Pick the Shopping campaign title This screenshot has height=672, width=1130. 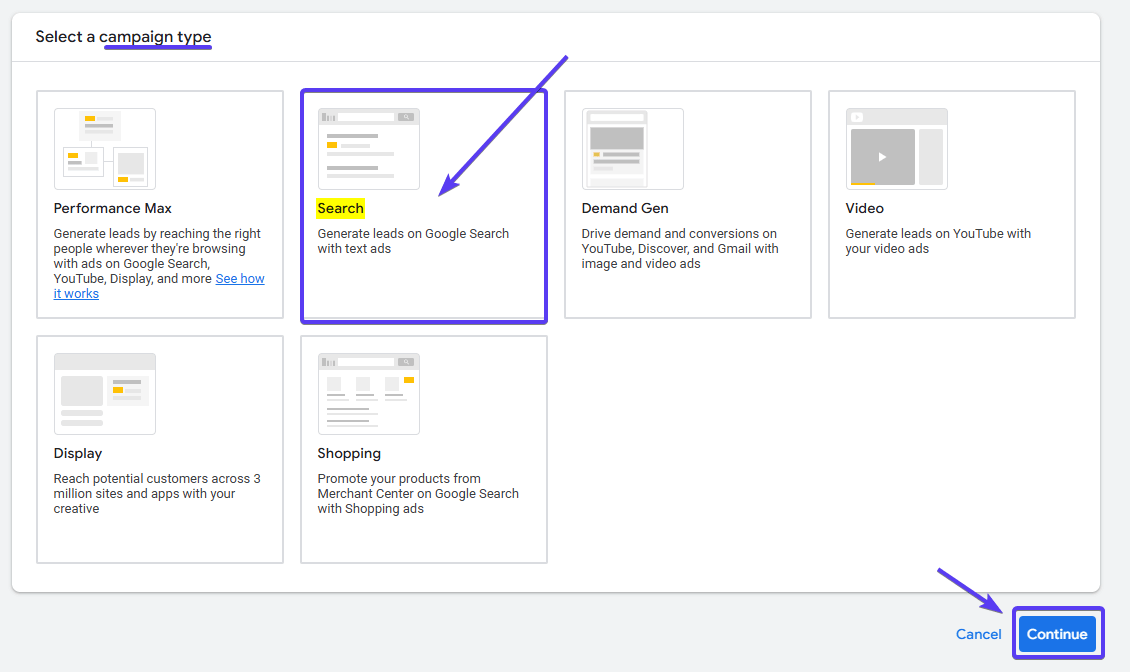tap(349, 453)
